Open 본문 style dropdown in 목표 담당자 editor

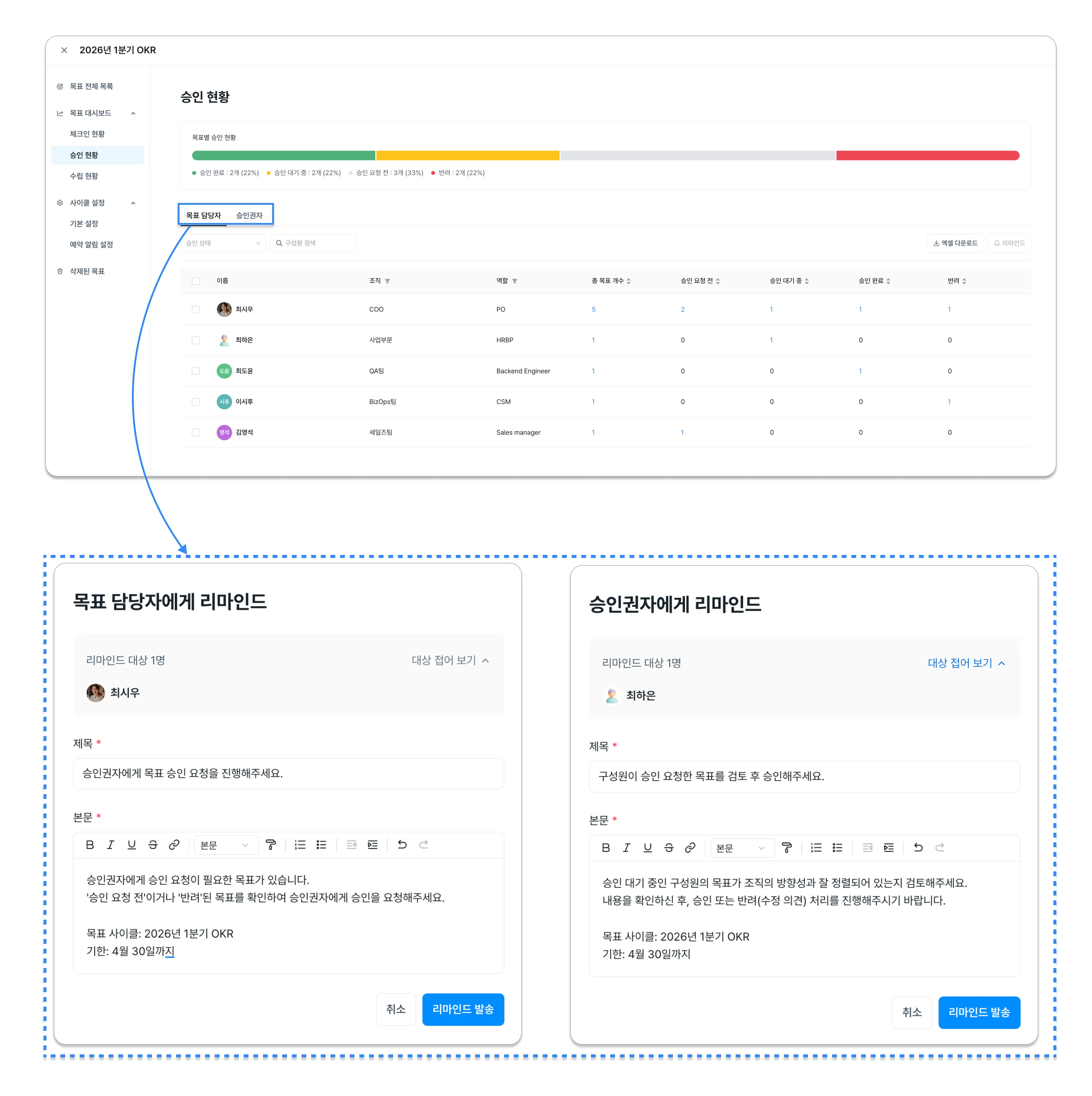coord(226,845)
